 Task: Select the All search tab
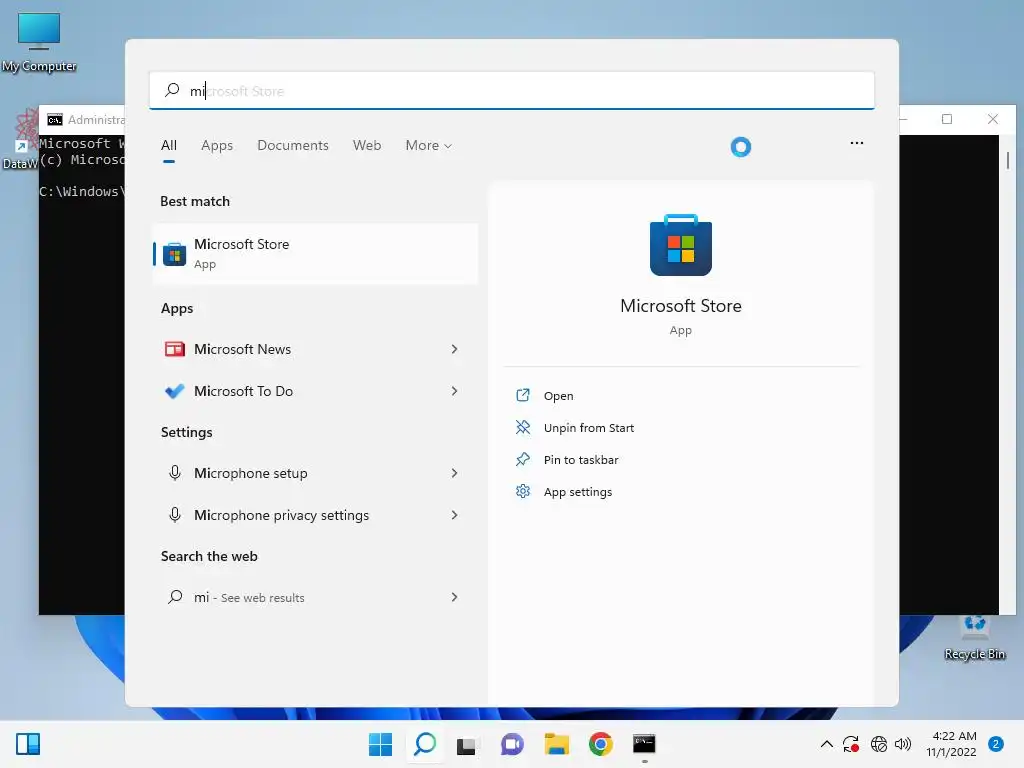tap(168, 146)
